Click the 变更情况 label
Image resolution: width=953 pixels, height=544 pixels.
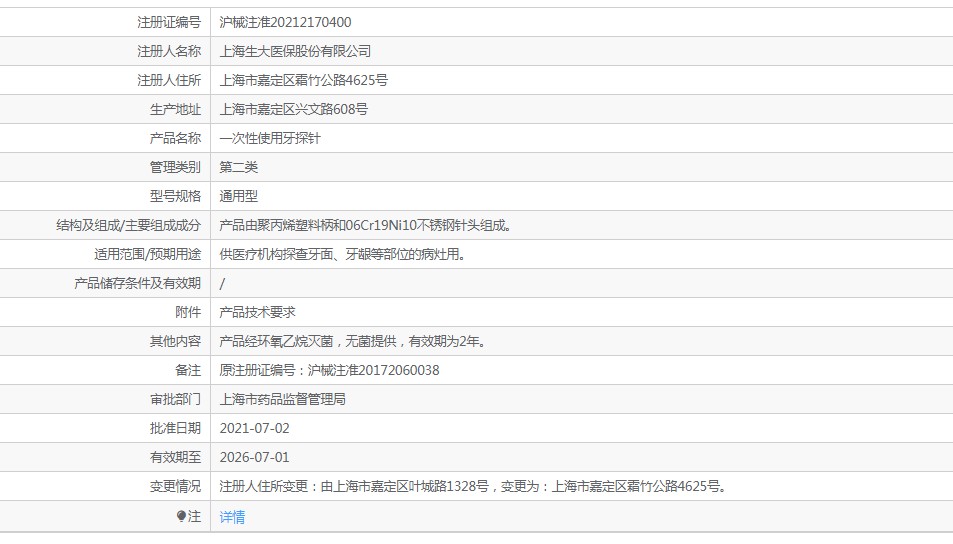176,486
